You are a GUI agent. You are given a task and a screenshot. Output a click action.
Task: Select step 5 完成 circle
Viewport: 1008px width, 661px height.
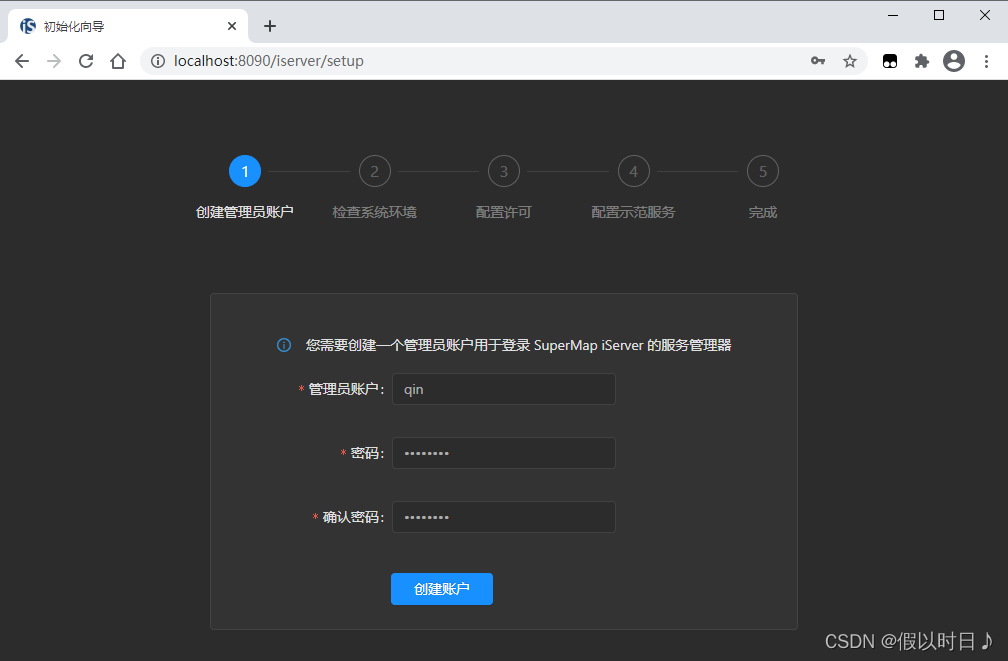pos(762,171)
